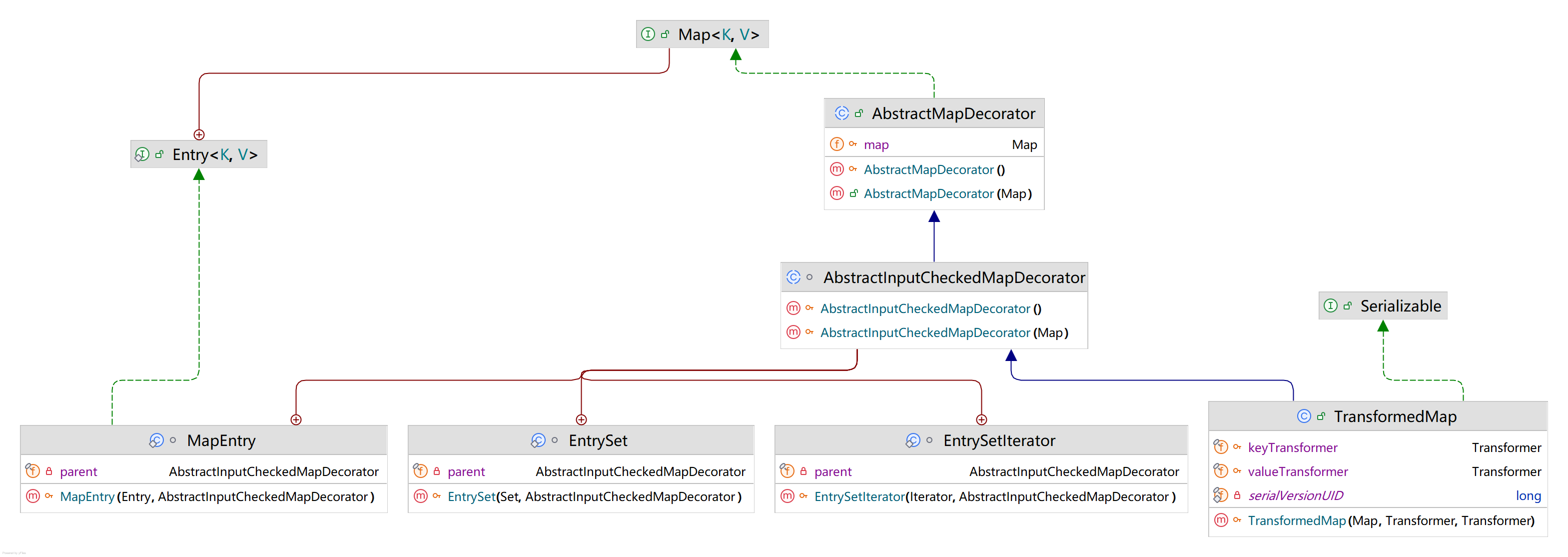The height and width of the screenshot is (557, 1568).
Task: Click the class icon next to AbstractMapDecorator
Action: click(x=841, y=113)
